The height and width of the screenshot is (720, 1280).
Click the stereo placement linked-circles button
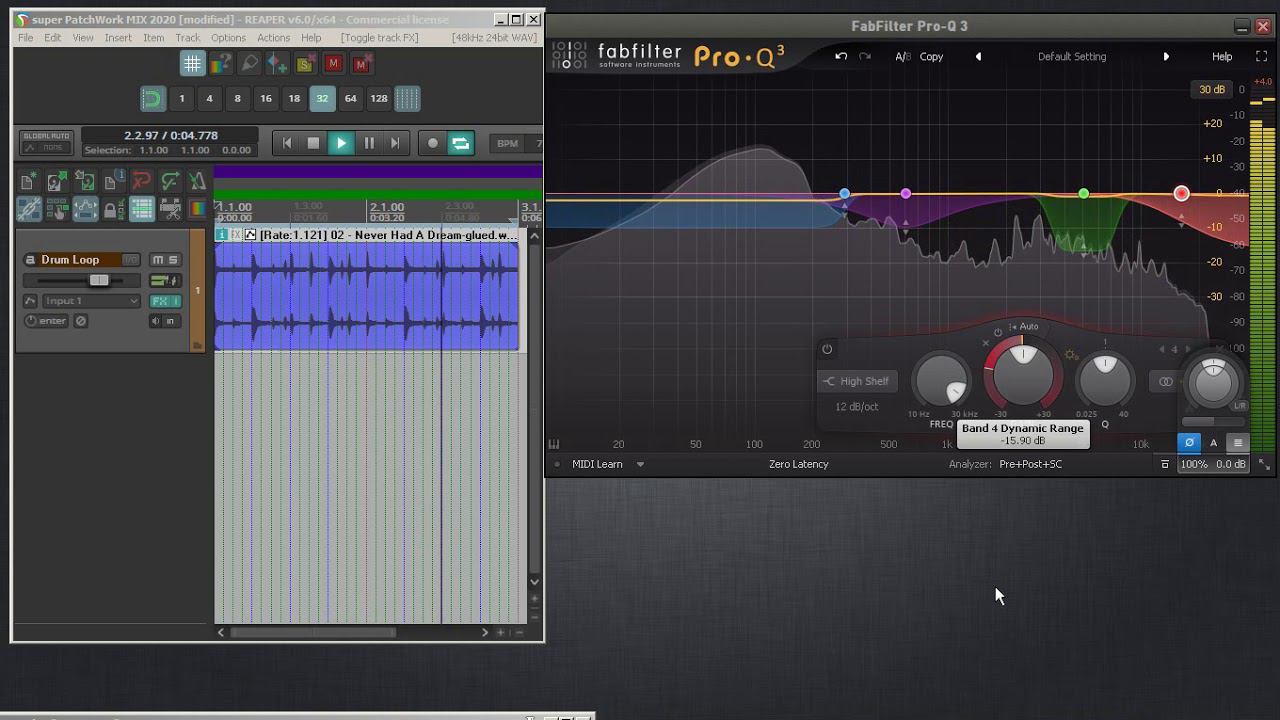1166,381
